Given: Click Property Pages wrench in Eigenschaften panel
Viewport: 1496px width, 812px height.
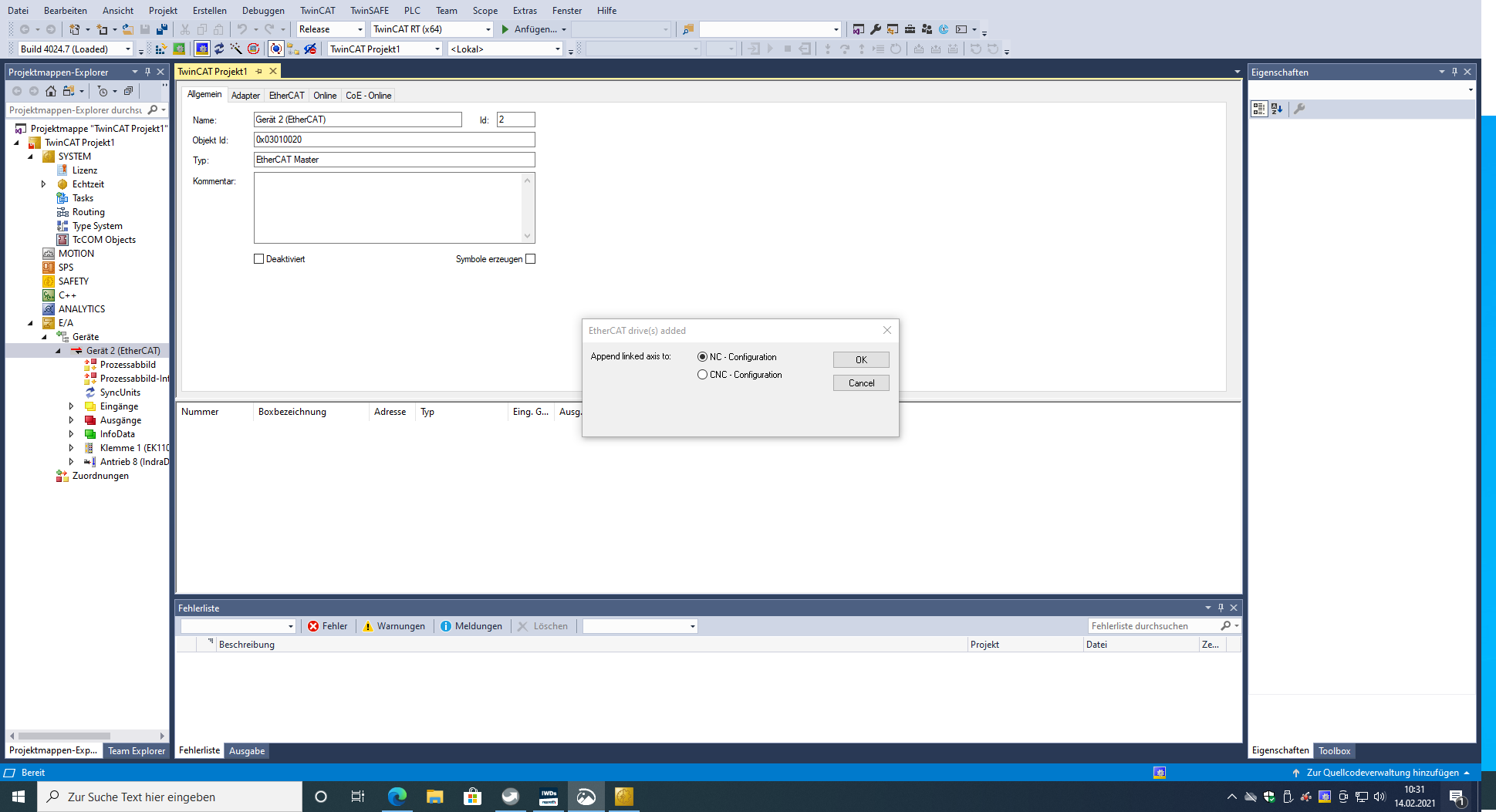Looking at the screenshot, I should tap(1299, 109).
